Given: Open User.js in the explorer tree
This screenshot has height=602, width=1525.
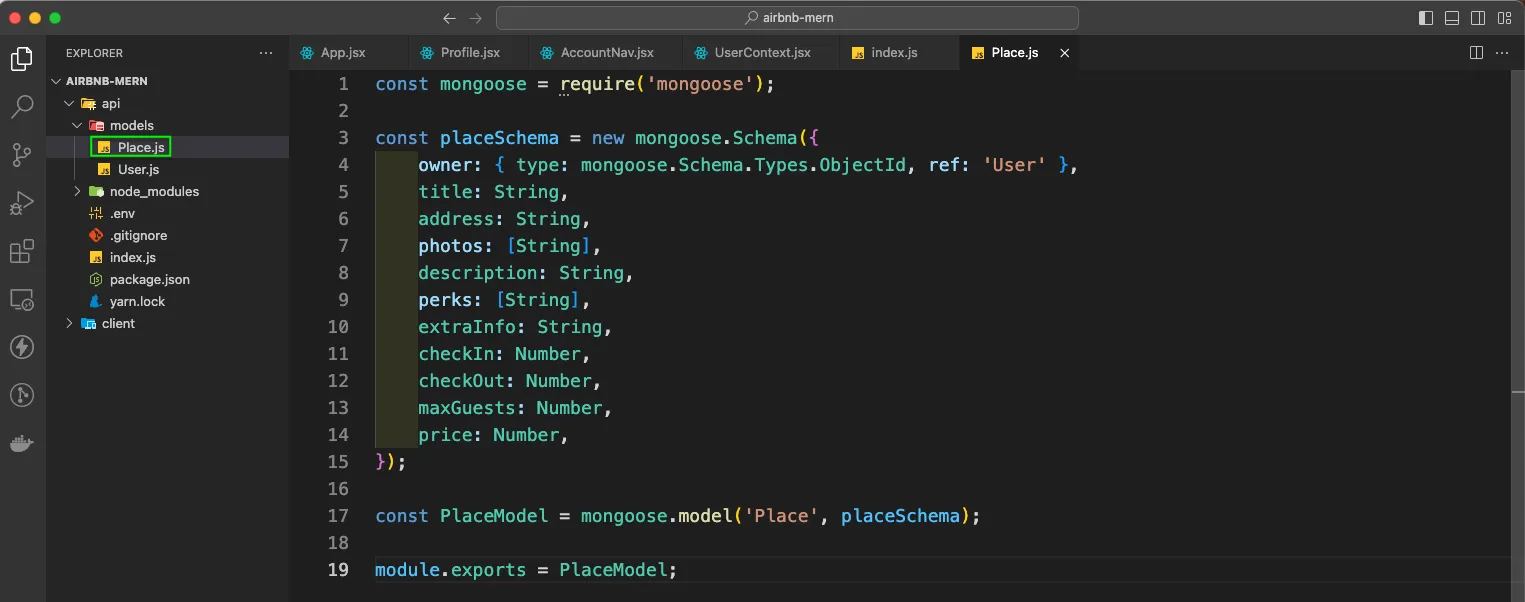Looking at the screenshot, I should point(167,169).
